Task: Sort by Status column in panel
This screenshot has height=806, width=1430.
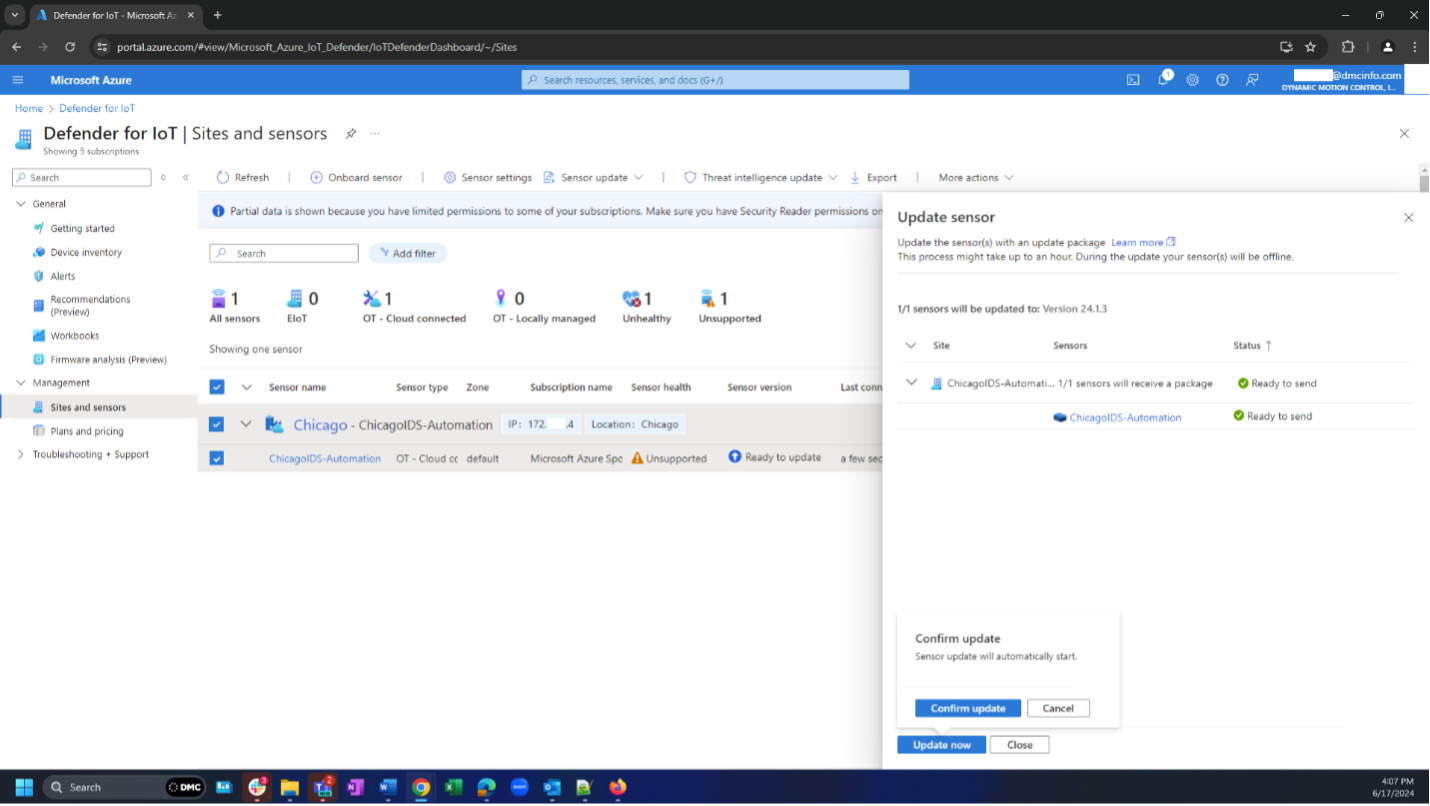Action: point(1252,345)
